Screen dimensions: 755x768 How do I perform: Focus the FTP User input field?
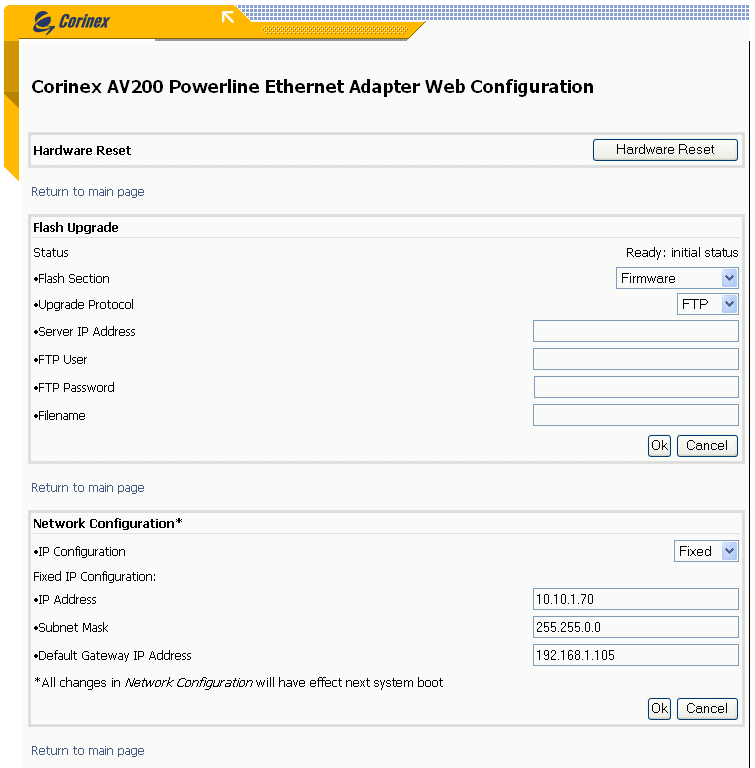click(x=635, y=359)
